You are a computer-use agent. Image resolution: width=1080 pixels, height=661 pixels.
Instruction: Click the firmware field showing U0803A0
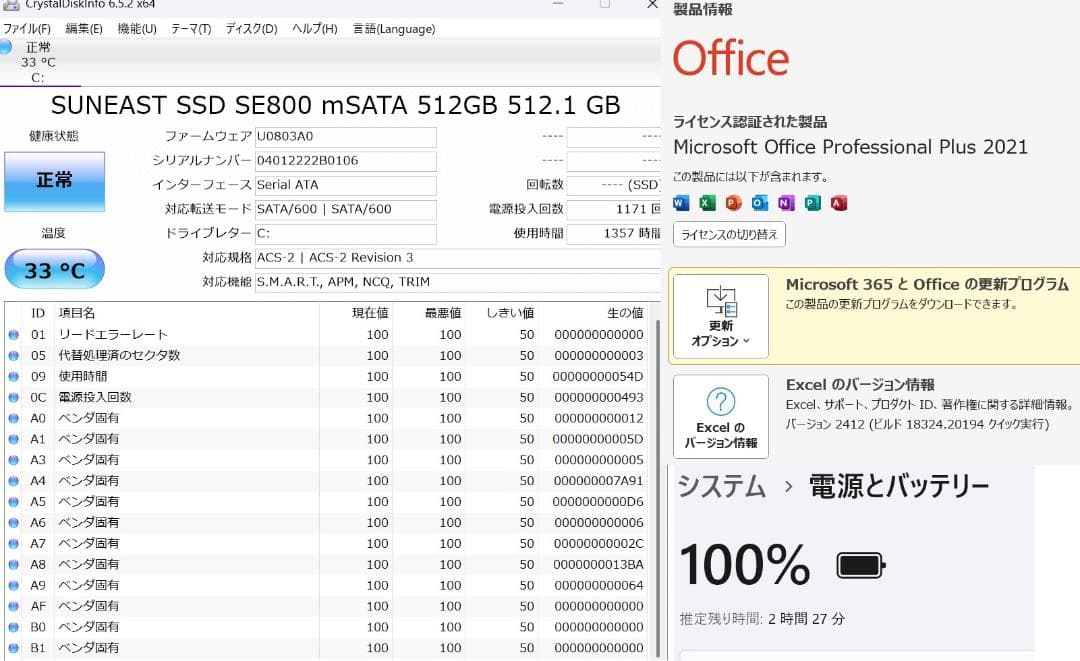coord(345,137)
